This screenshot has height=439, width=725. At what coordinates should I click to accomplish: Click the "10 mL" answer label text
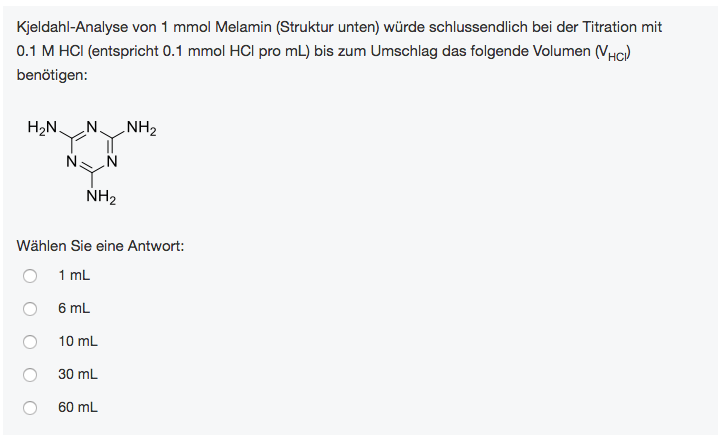pyautogui.click(x=78, y=341)
